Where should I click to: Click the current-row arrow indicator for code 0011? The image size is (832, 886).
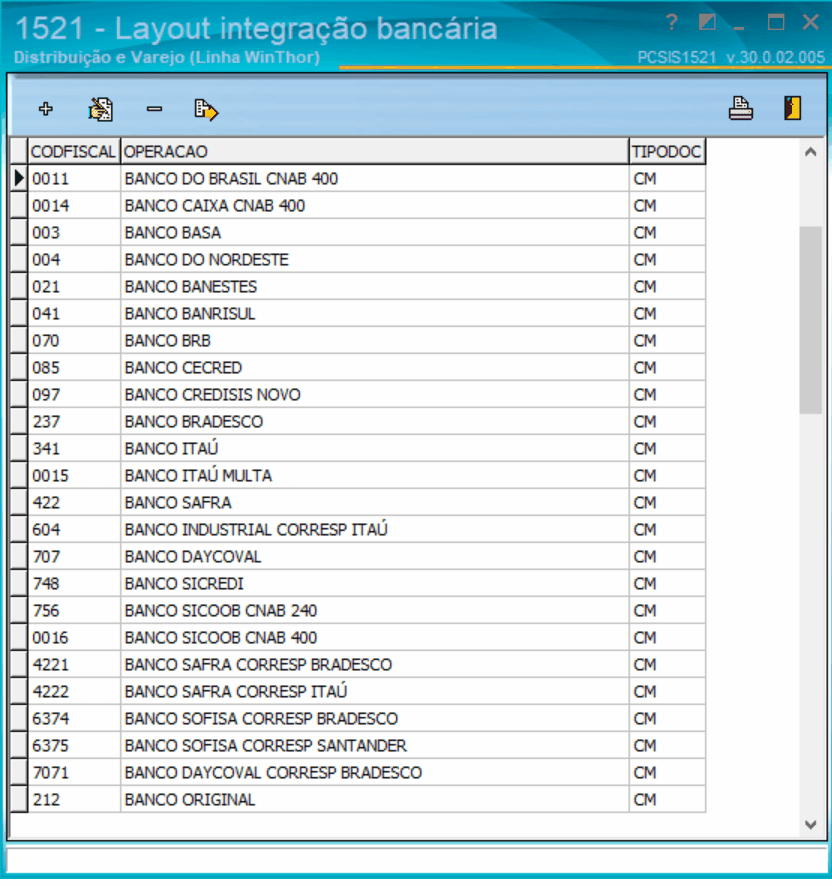[x=19, y=179]
